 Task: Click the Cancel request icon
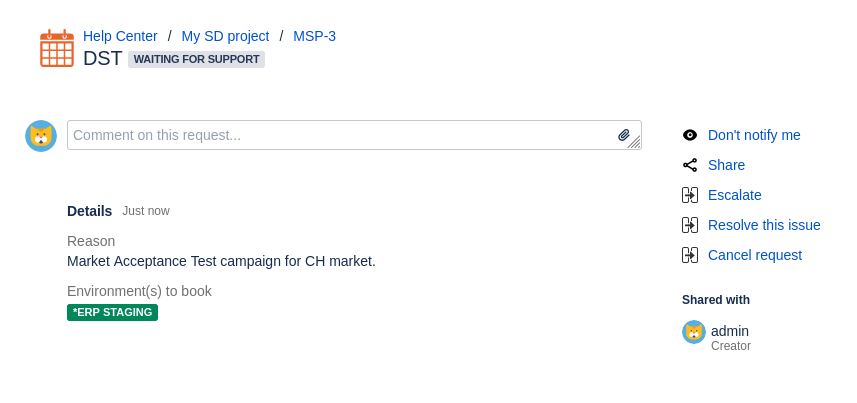pos(690,255)
